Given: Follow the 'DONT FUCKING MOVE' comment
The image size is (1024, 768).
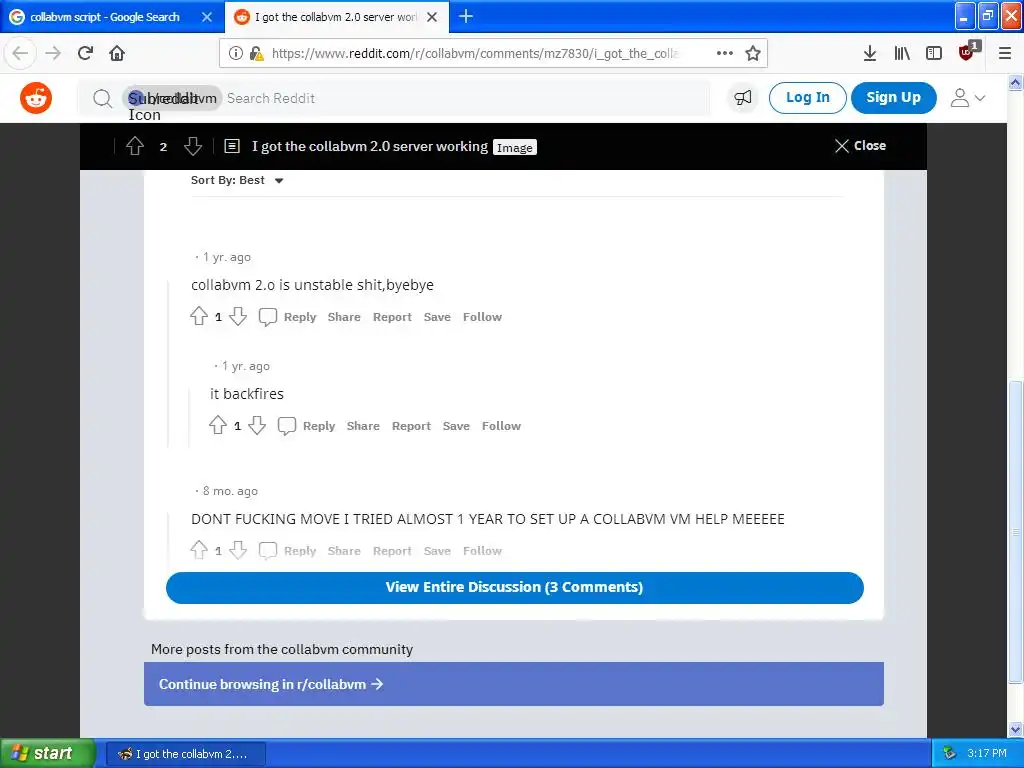Looking at the screenshot, I should pyautogui.click(x=483, y=551).
